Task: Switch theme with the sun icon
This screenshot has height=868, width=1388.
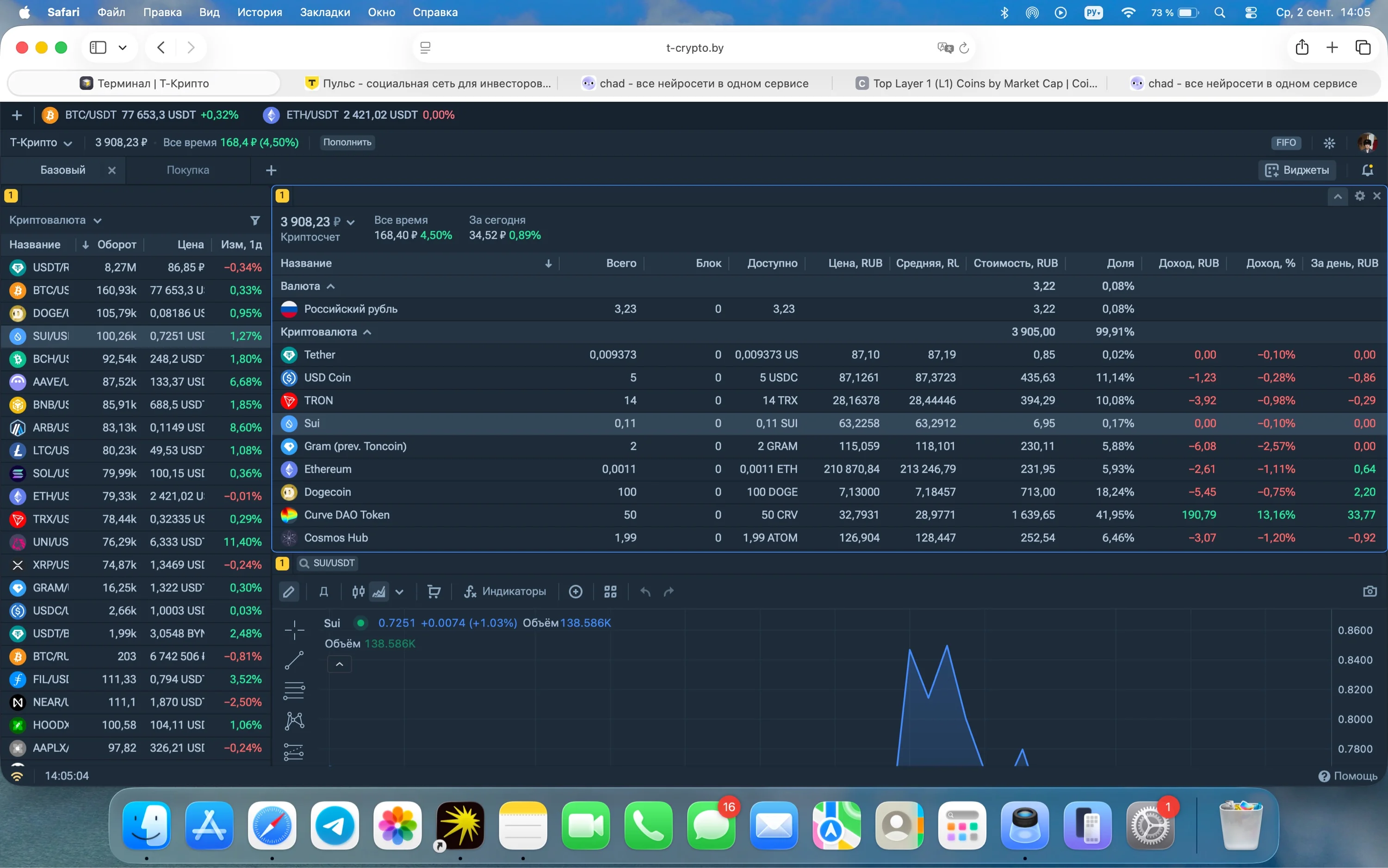Action: point(1329,143)
